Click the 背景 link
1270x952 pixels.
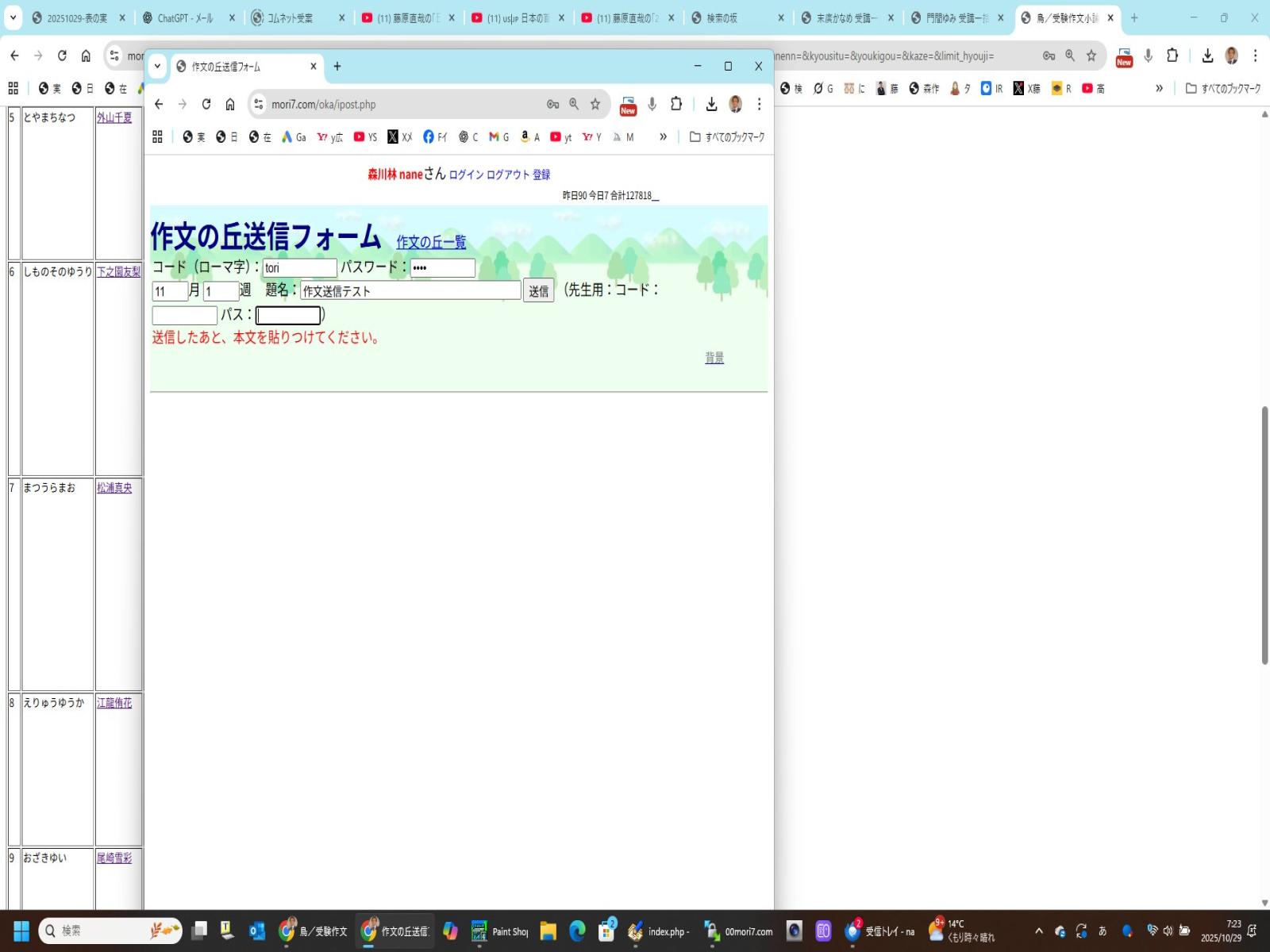(714, 359)
